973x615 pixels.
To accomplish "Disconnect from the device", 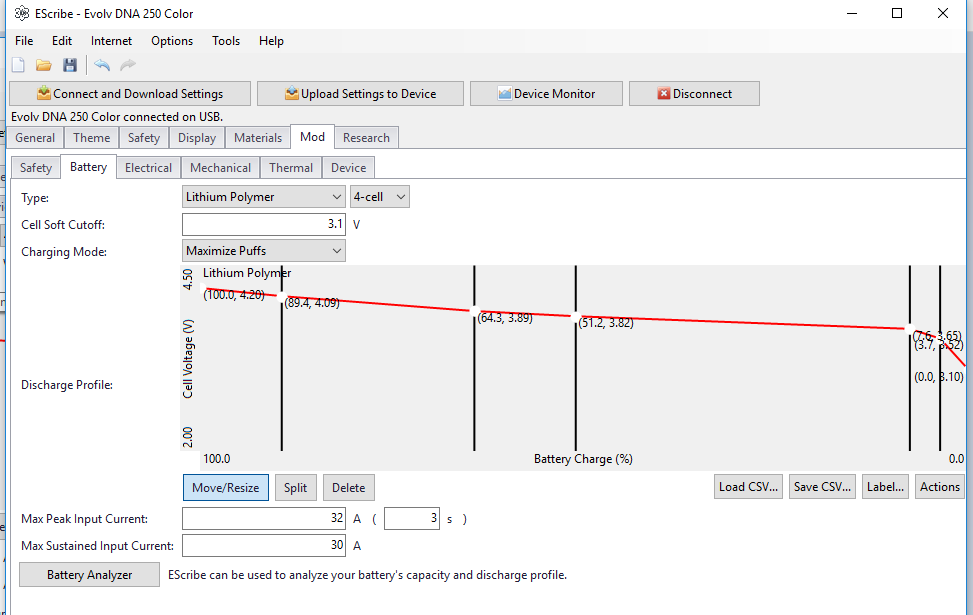I will [x=694, y=94].
